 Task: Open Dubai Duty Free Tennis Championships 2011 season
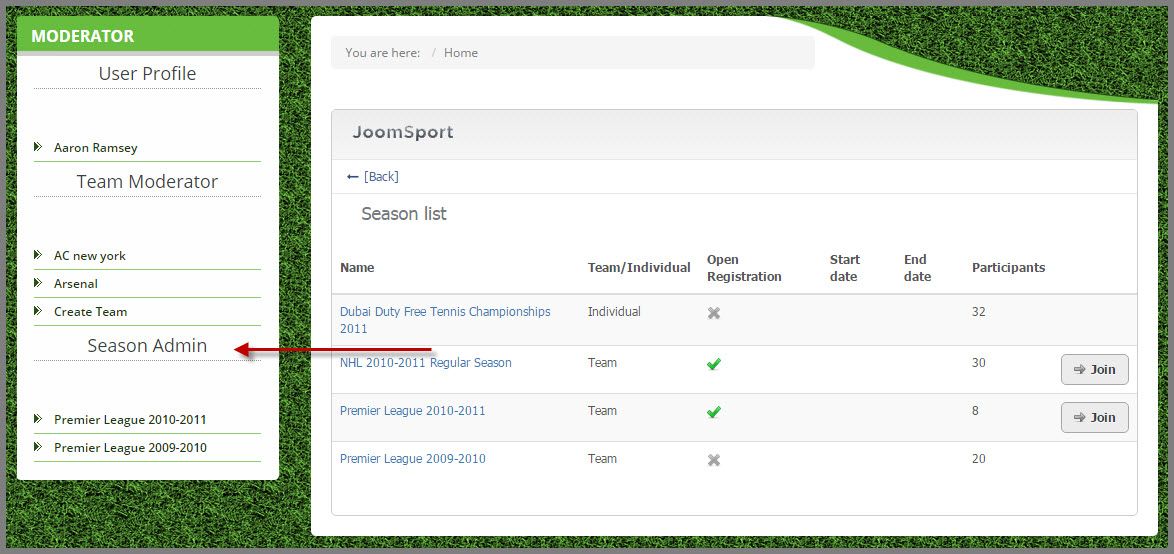coord(445,320)
